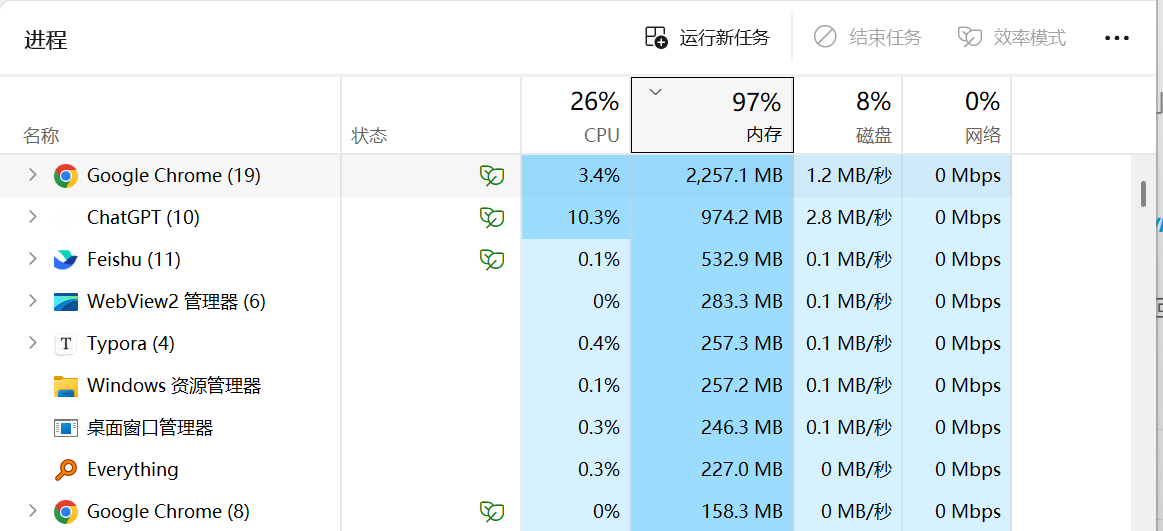Click the 1.2 MB/秒 disk value
Image resolution: width=1163 pixels, height=531 pixels.
[848, 176]
